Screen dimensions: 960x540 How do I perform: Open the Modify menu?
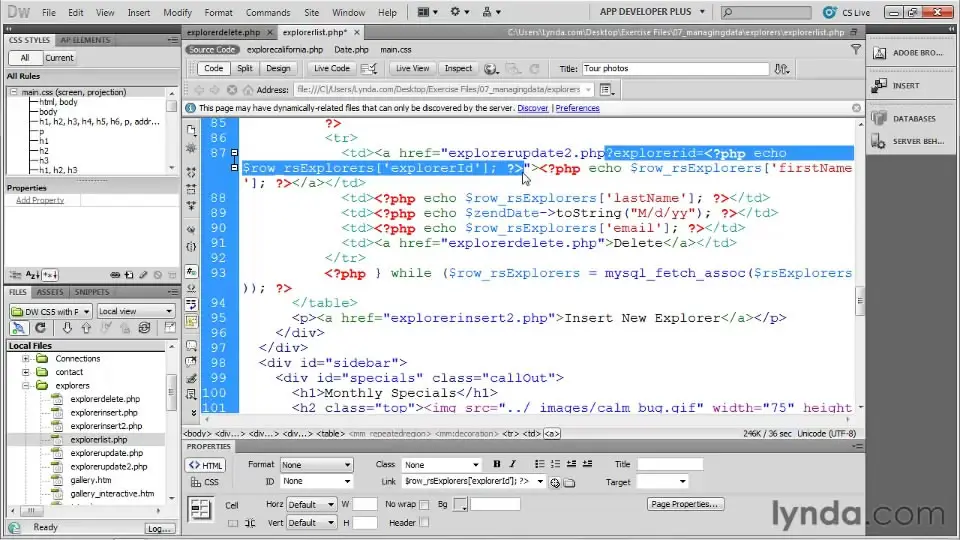(178, 12)
